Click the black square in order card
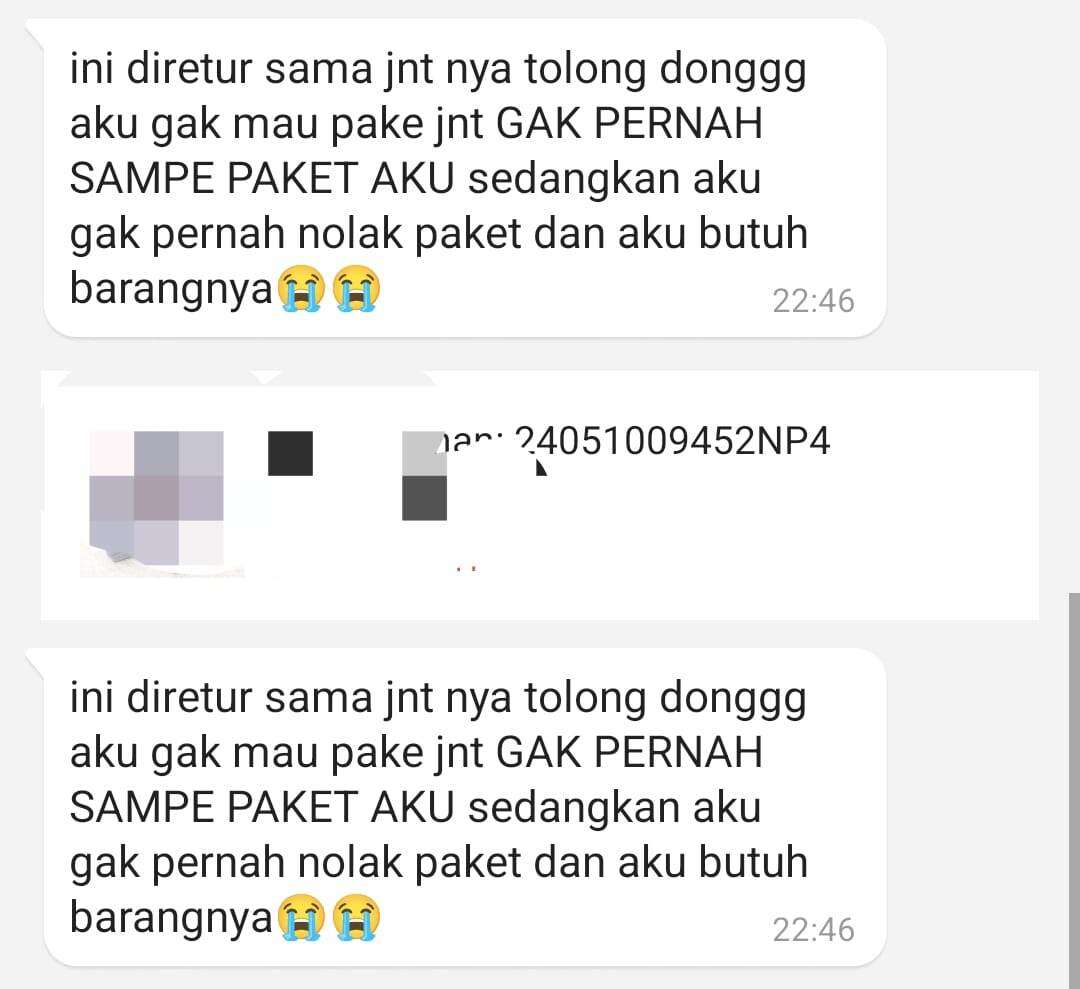The height and width of the screenshot is (989, 1080). (x=290, y=453)
